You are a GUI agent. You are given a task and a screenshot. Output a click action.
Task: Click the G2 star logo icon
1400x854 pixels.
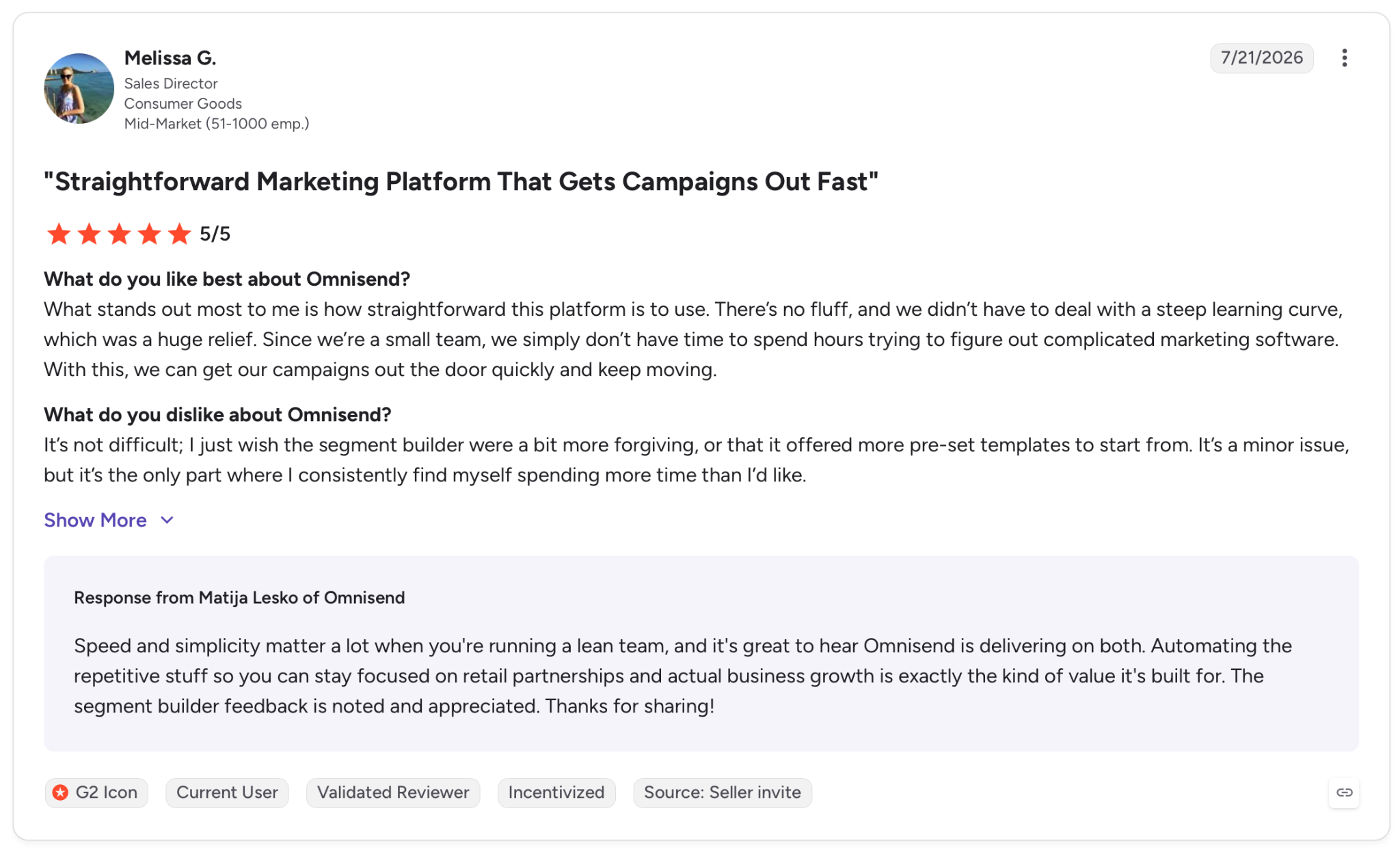[x=60, y=792]
